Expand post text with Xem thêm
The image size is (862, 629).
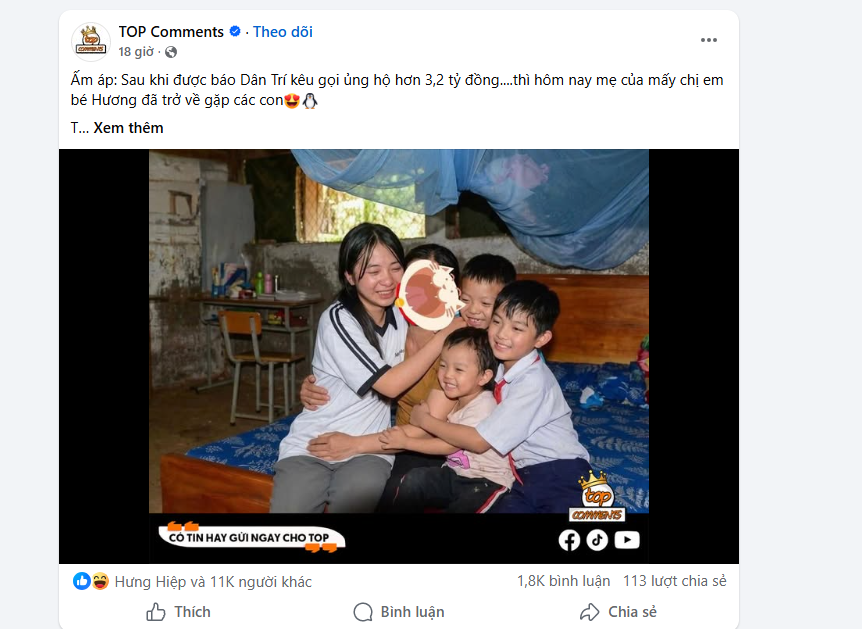(128, 128)
